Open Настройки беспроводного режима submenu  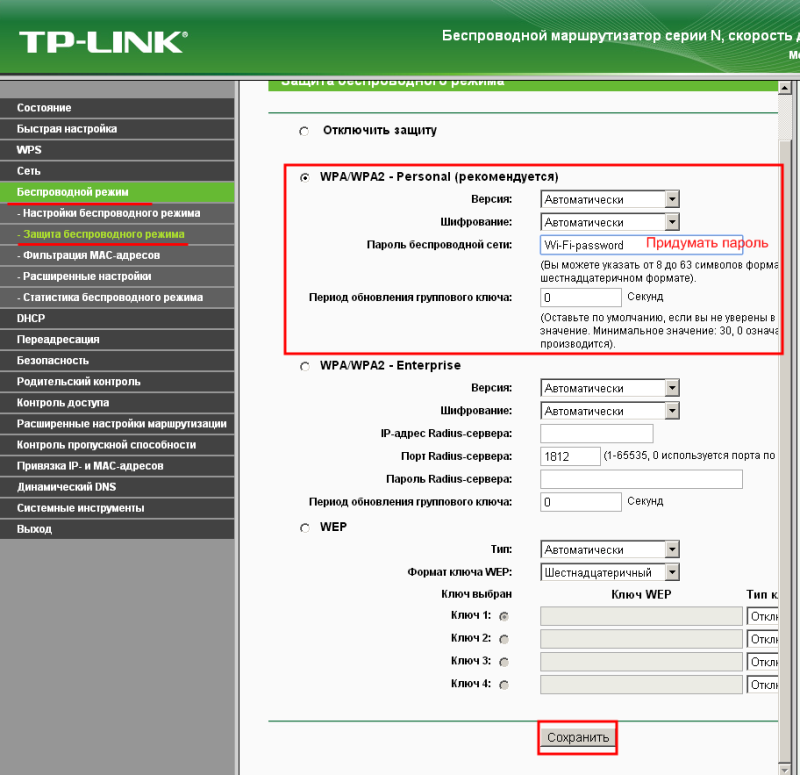(x=117, y=213)
